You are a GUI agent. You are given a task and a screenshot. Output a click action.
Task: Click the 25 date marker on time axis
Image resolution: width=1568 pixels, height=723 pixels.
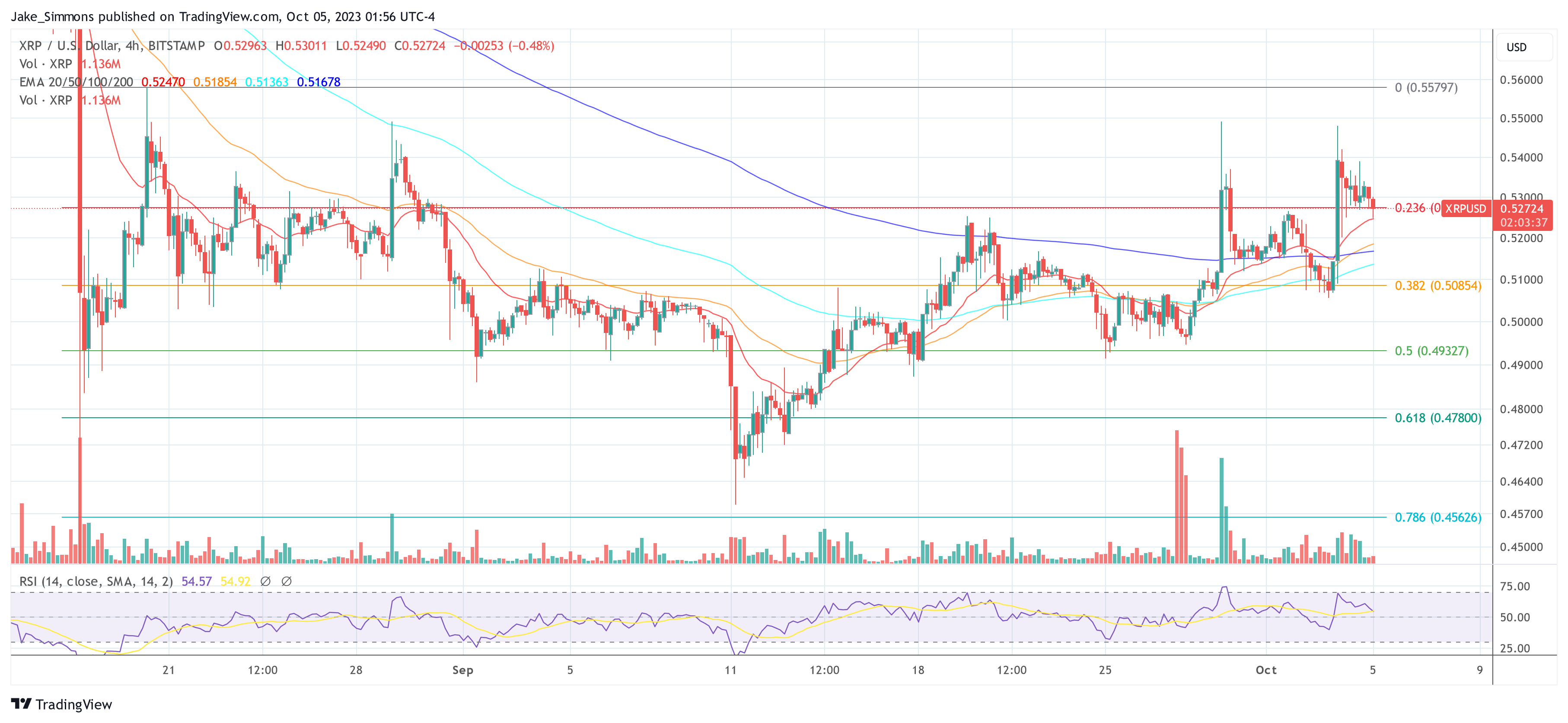[x=1105, y=670]
